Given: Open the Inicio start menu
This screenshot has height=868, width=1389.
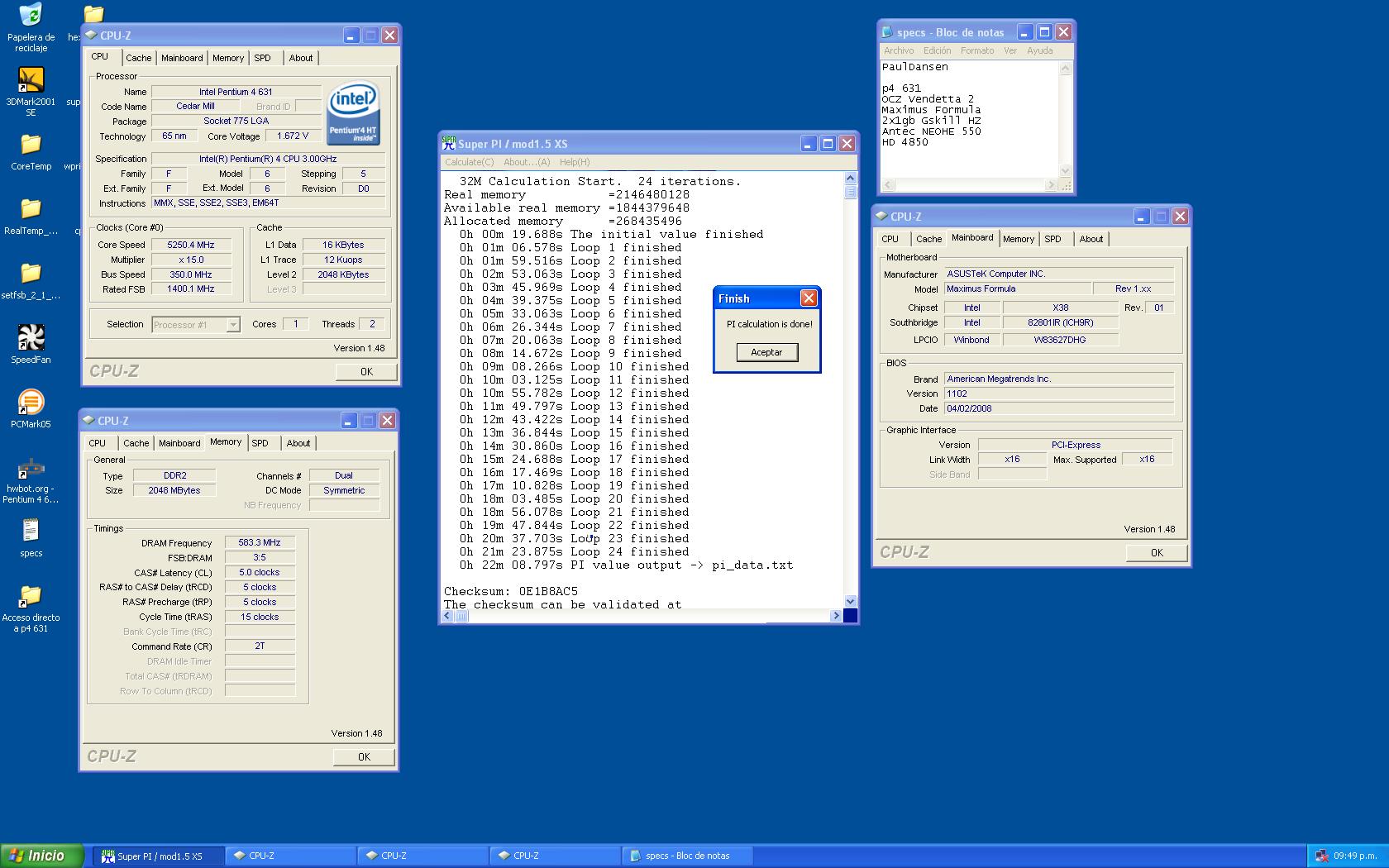Looking at the screenshot, I should pyautogui.click(x=42, y=856).
